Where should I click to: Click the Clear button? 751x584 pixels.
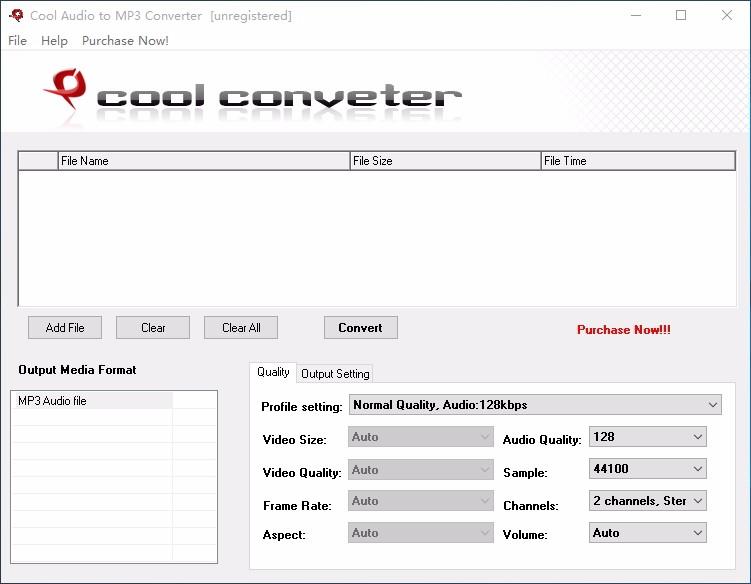click(x=153, y=328)
